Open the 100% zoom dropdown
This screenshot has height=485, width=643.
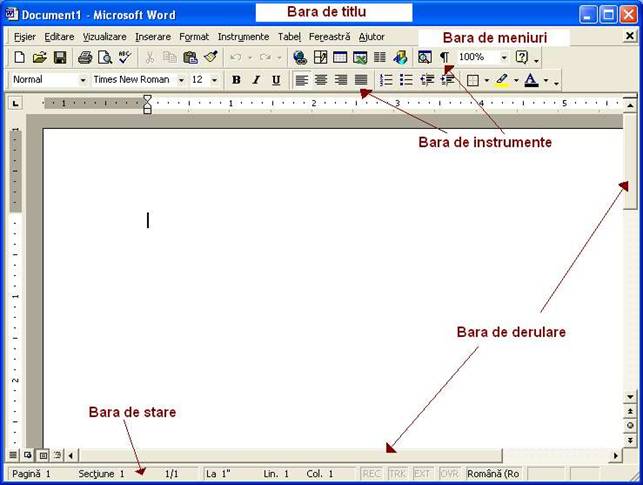504,57
